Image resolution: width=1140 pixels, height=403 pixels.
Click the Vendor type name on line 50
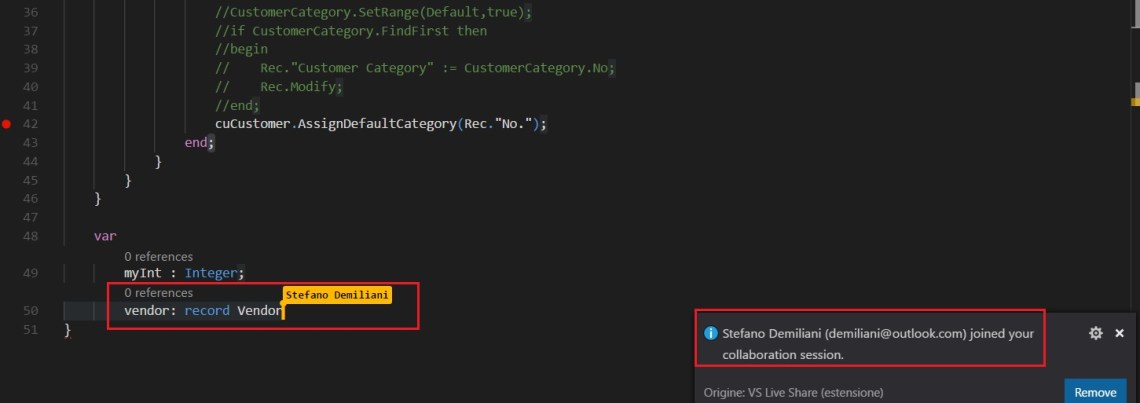coord(259,311)
